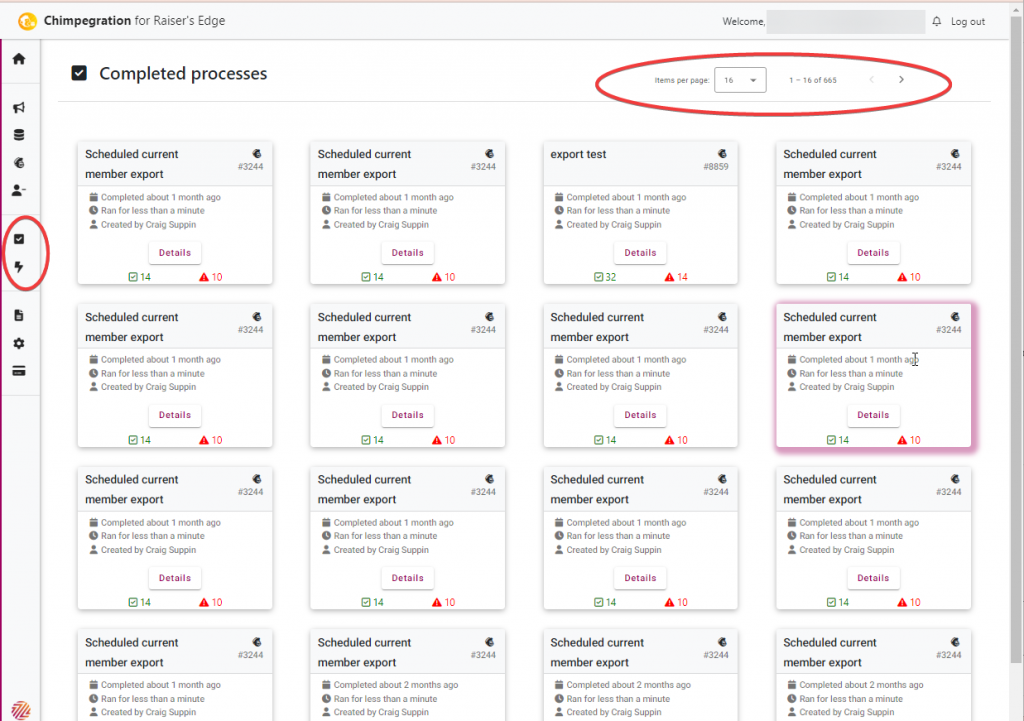Screen dimensions: 1024x721
Task: Open Completed processes check icon in sidebar
Action: pos(19,239)
